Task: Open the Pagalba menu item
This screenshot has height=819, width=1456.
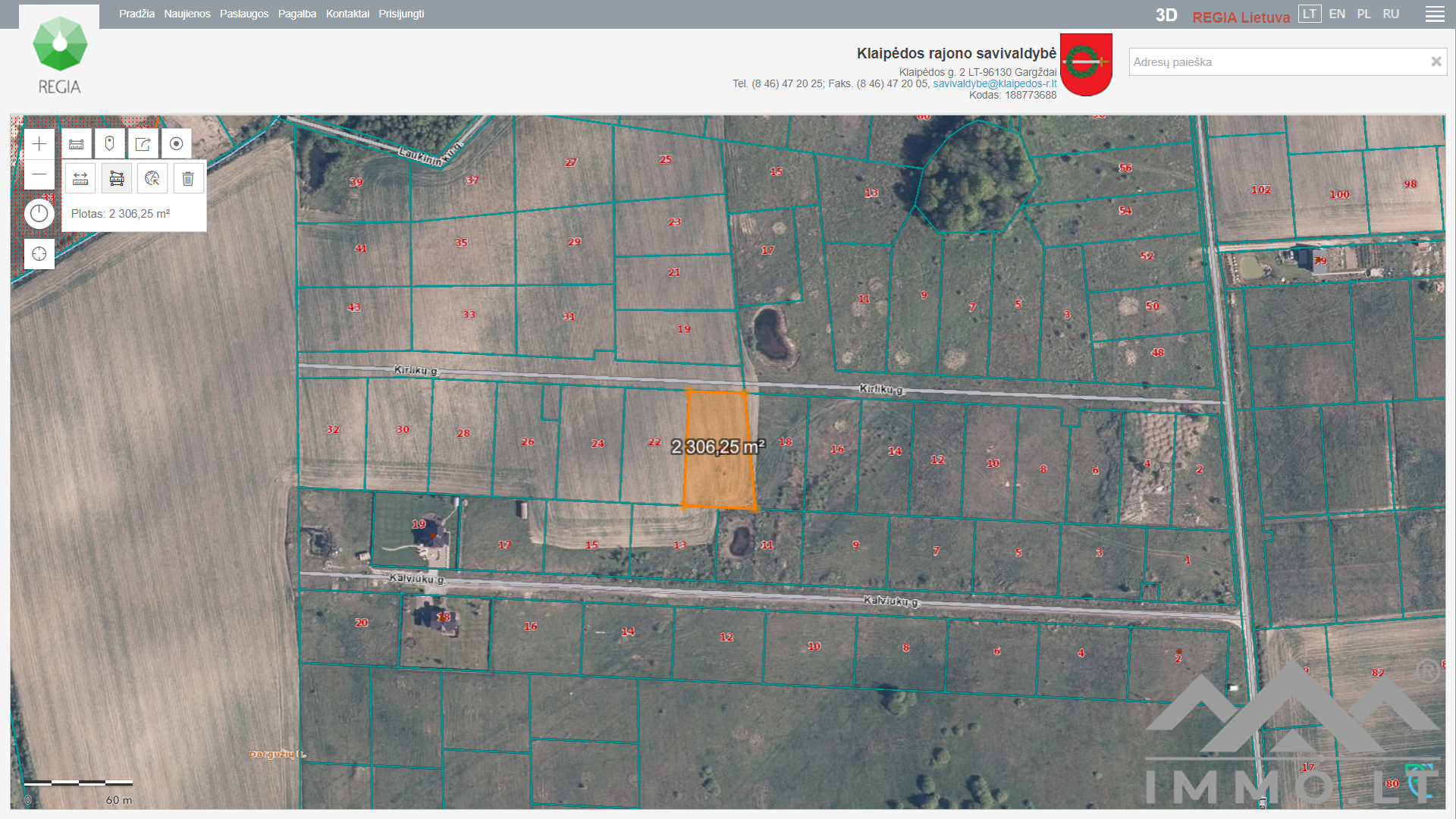Action: (297, 14)
